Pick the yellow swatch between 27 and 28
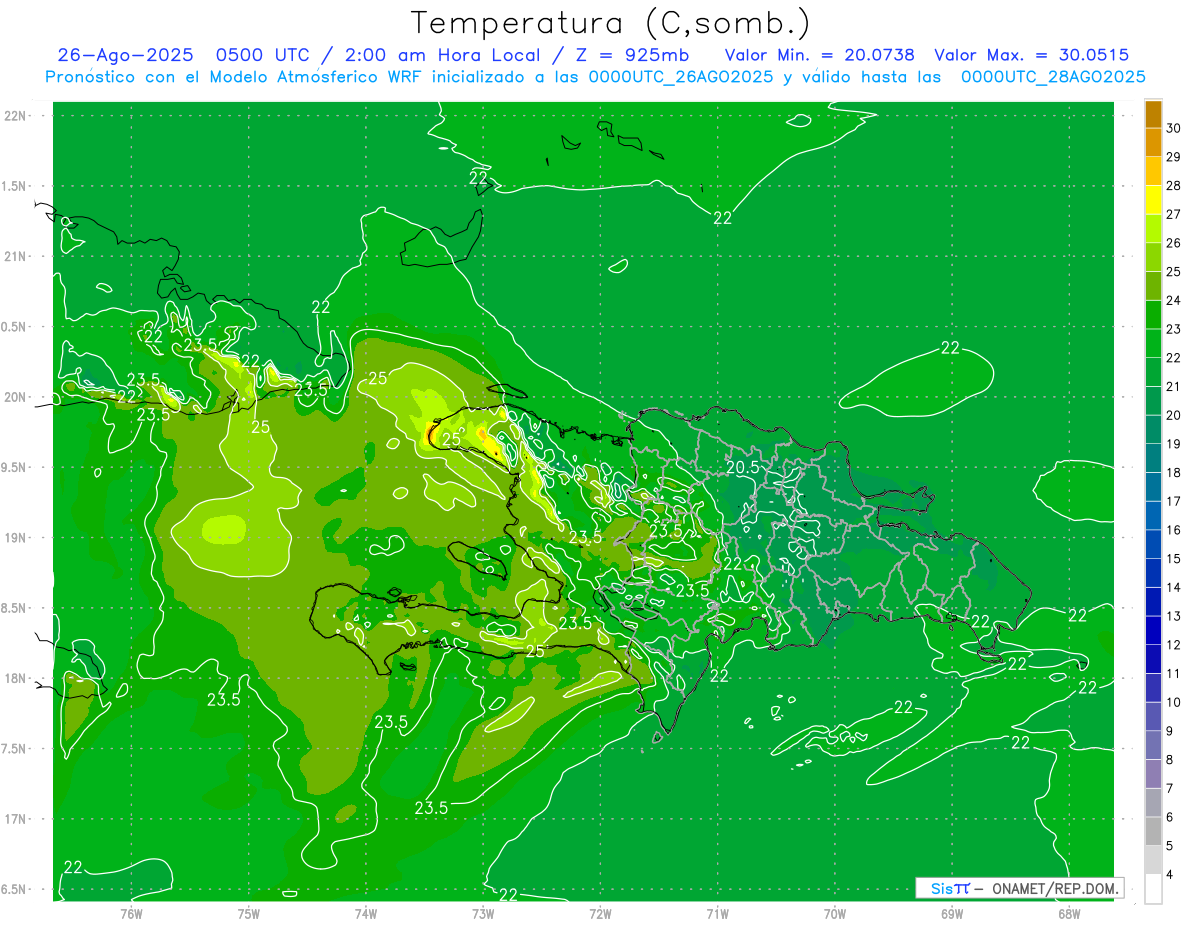 (x=1153, y=200)
